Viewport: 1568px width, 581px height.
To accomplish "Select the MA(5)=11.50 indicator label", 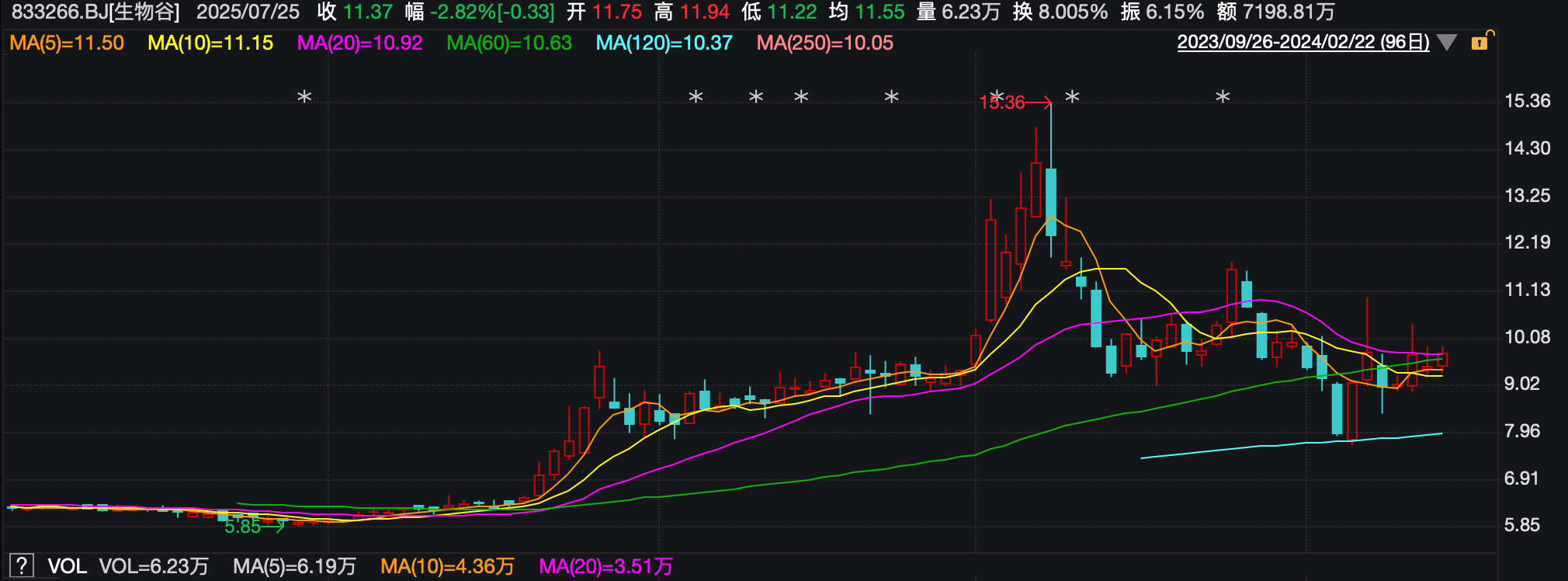I will [x=67, y=43].
